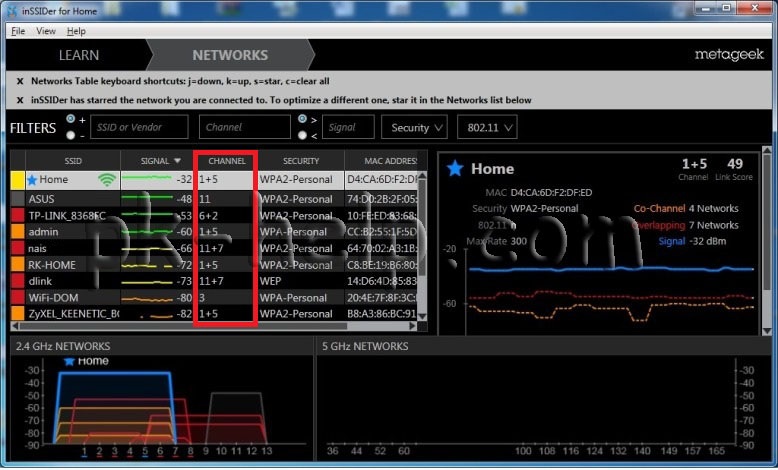This screenshot has width=778, height=470.
Task: Click the orange swatch of ZyXEL_KEENETIC row
Action: point(18,314)
